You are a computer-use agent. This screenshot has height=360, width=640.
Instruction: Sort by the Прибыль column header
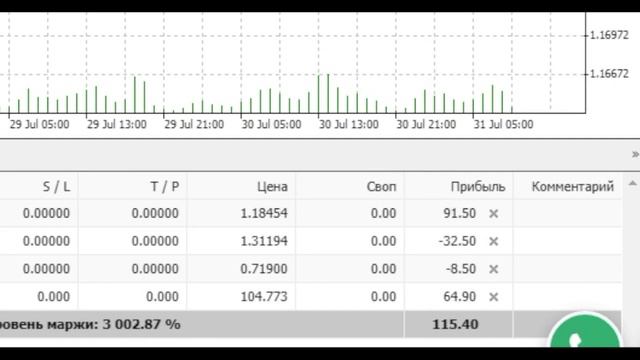[x=478, y=187]
